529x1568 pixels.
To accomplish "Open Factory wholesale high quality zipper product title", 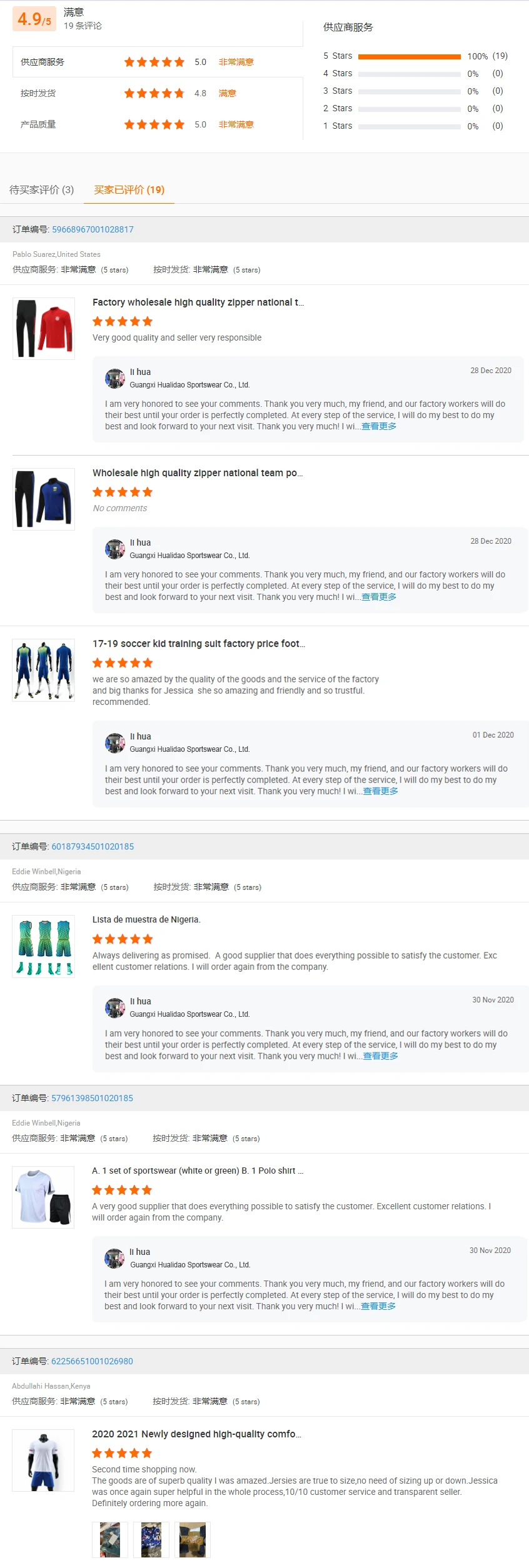I will click(198, 302).
